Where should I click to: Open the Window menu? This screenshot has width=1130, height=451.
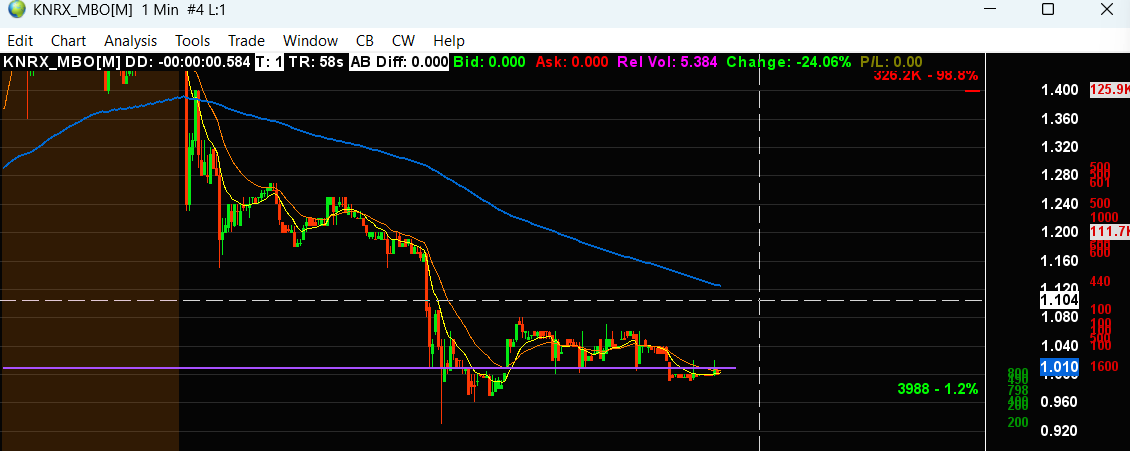pyautogui.click(x=310, y=40)
